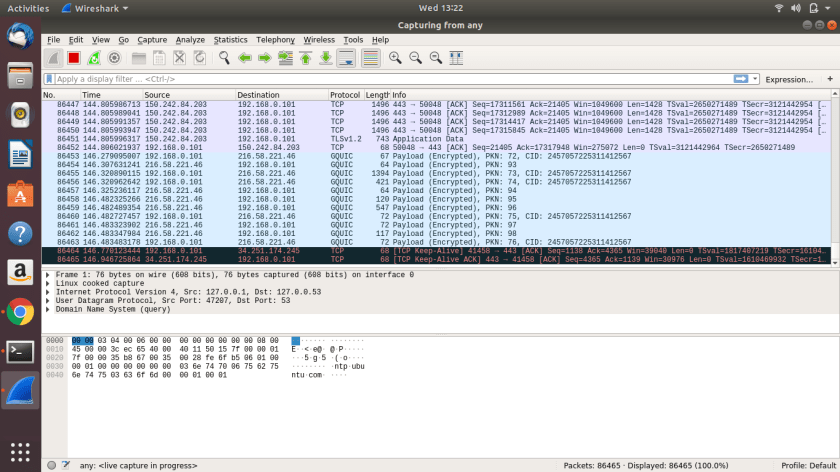Open the Statistics menu
This screenshot has width=840, height=472.
point(230,40)
